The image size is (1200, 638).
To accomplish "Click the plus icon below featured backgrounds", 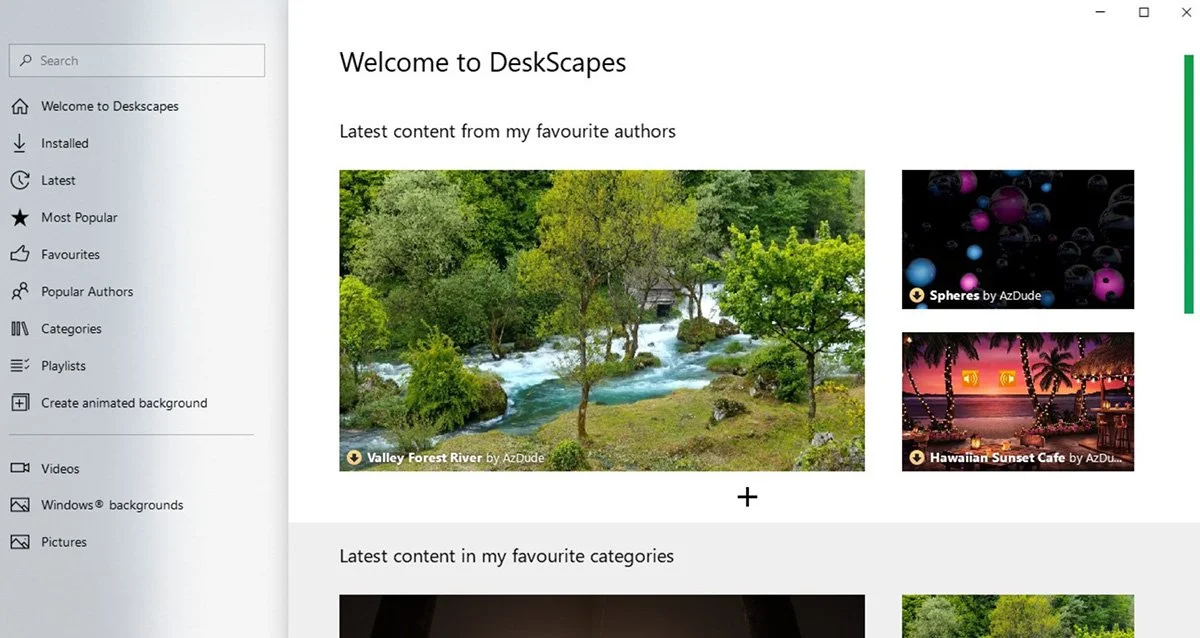I will pos(747,496).
